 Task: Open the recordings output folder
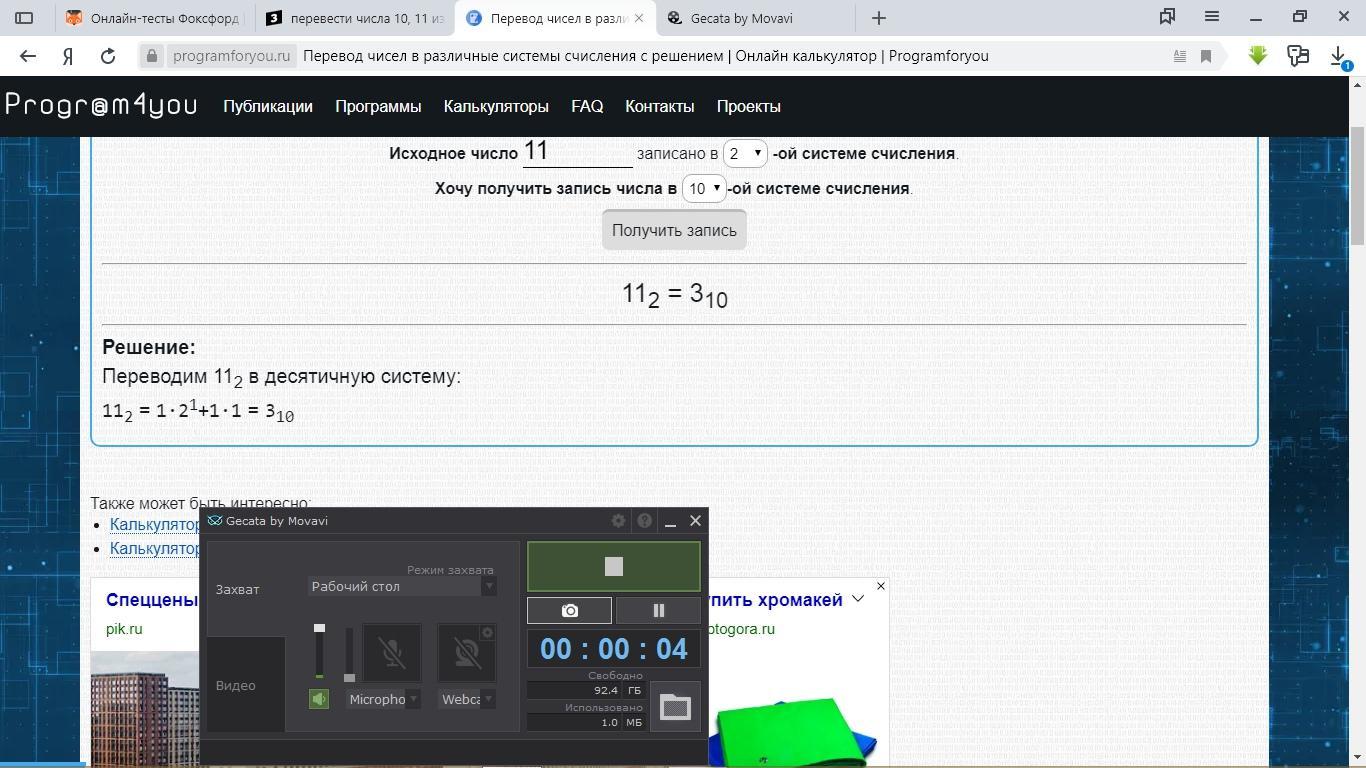click(675, 707)
